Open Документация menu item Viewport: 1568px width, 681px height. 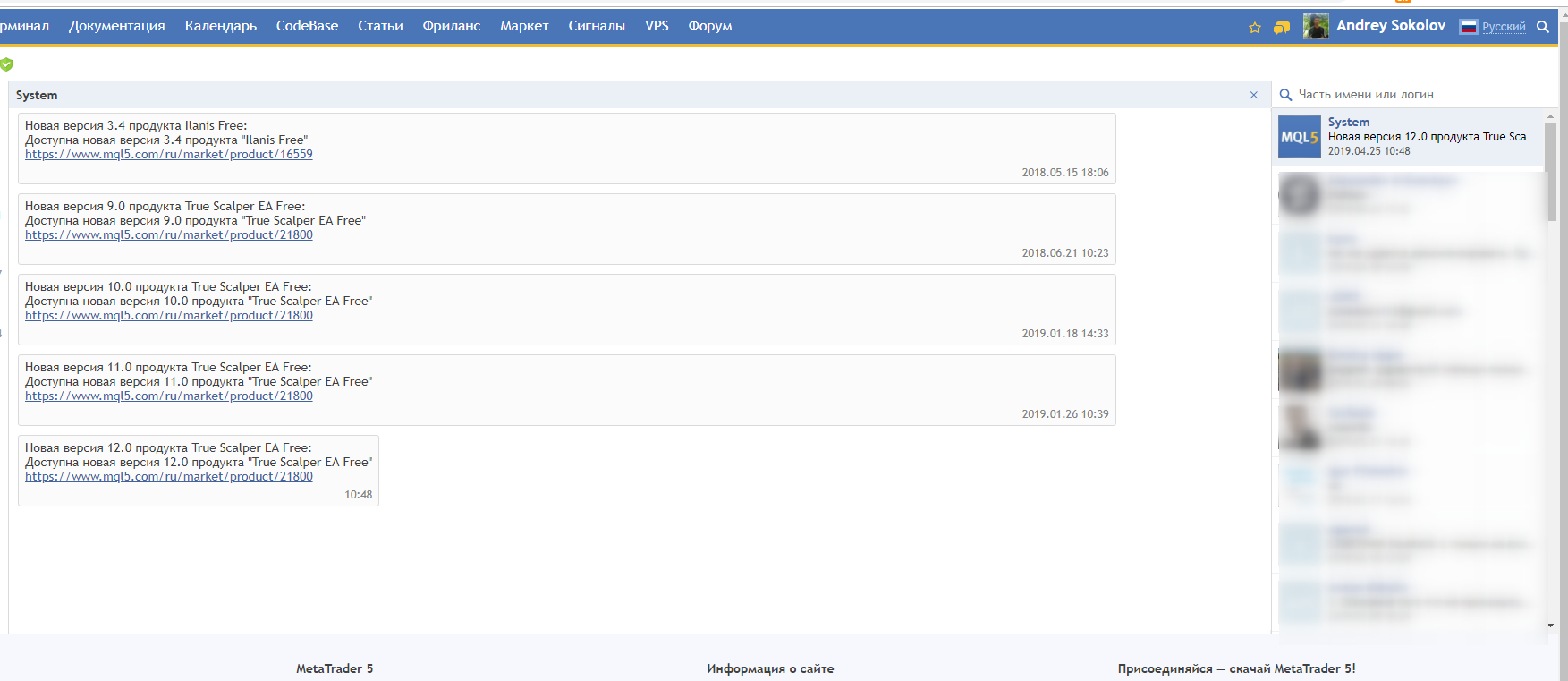pos(117,26)
